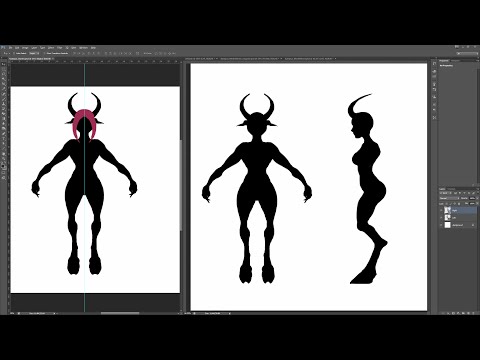The width and height of the screenshot is (480, 360).
Task: Toggle lock all in Layers panel
Action: point(459,204)
